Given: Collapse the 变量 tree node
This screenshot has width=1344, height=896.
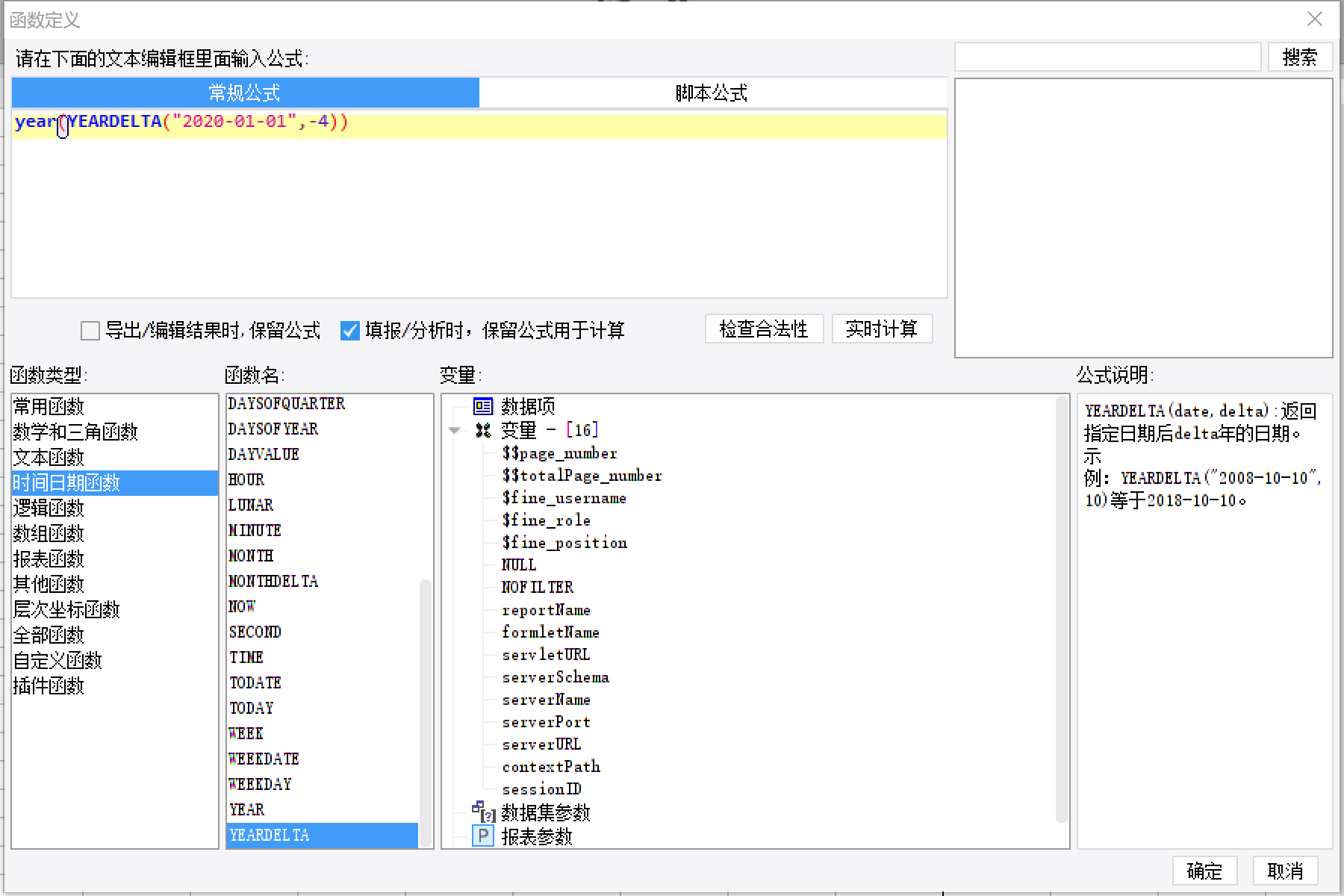Looking at the screenshot, I should (x=455, y=430).
